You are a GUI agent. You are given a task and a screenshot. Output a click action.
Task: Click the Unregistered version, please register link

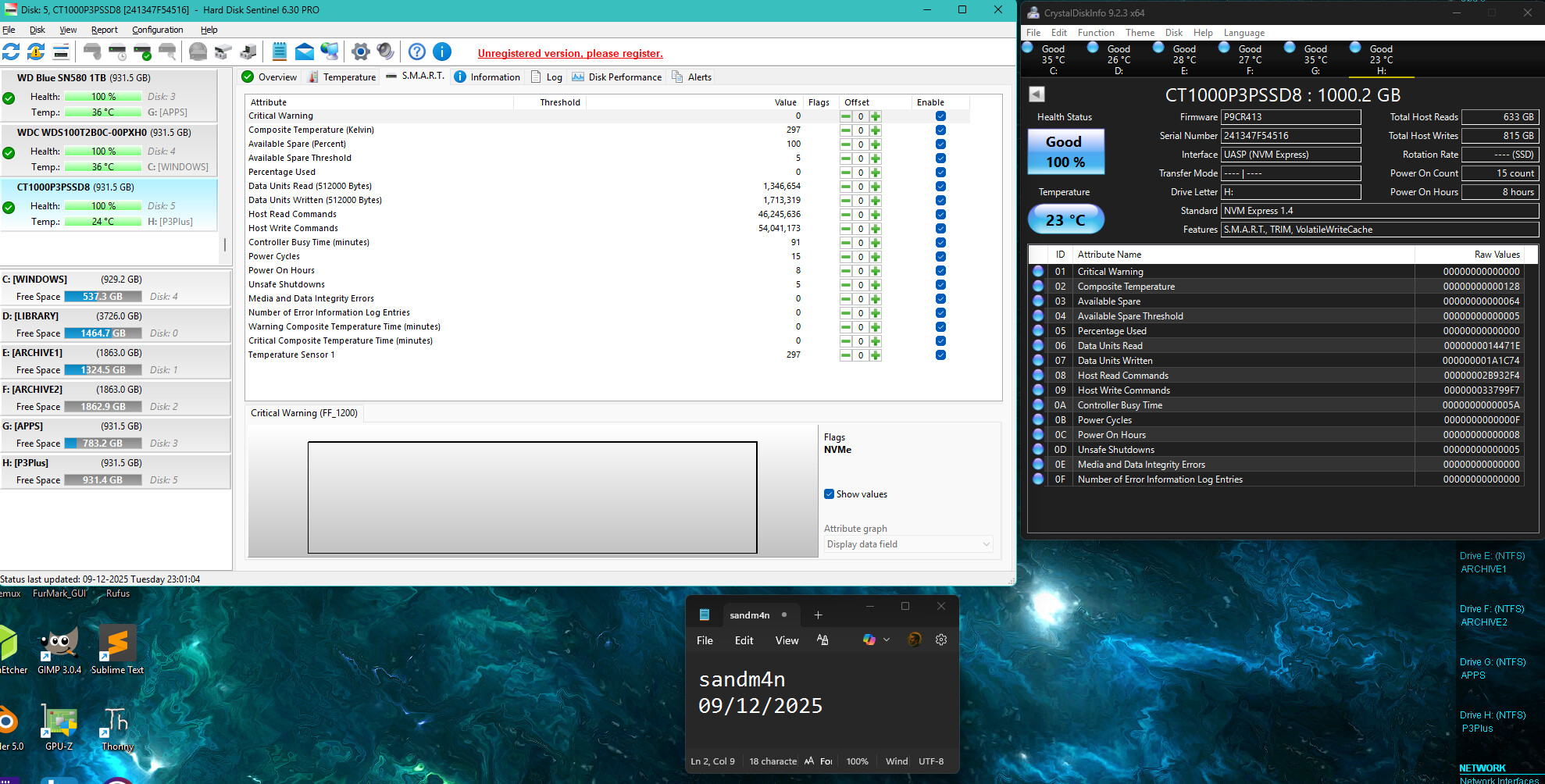coord(570,54)
